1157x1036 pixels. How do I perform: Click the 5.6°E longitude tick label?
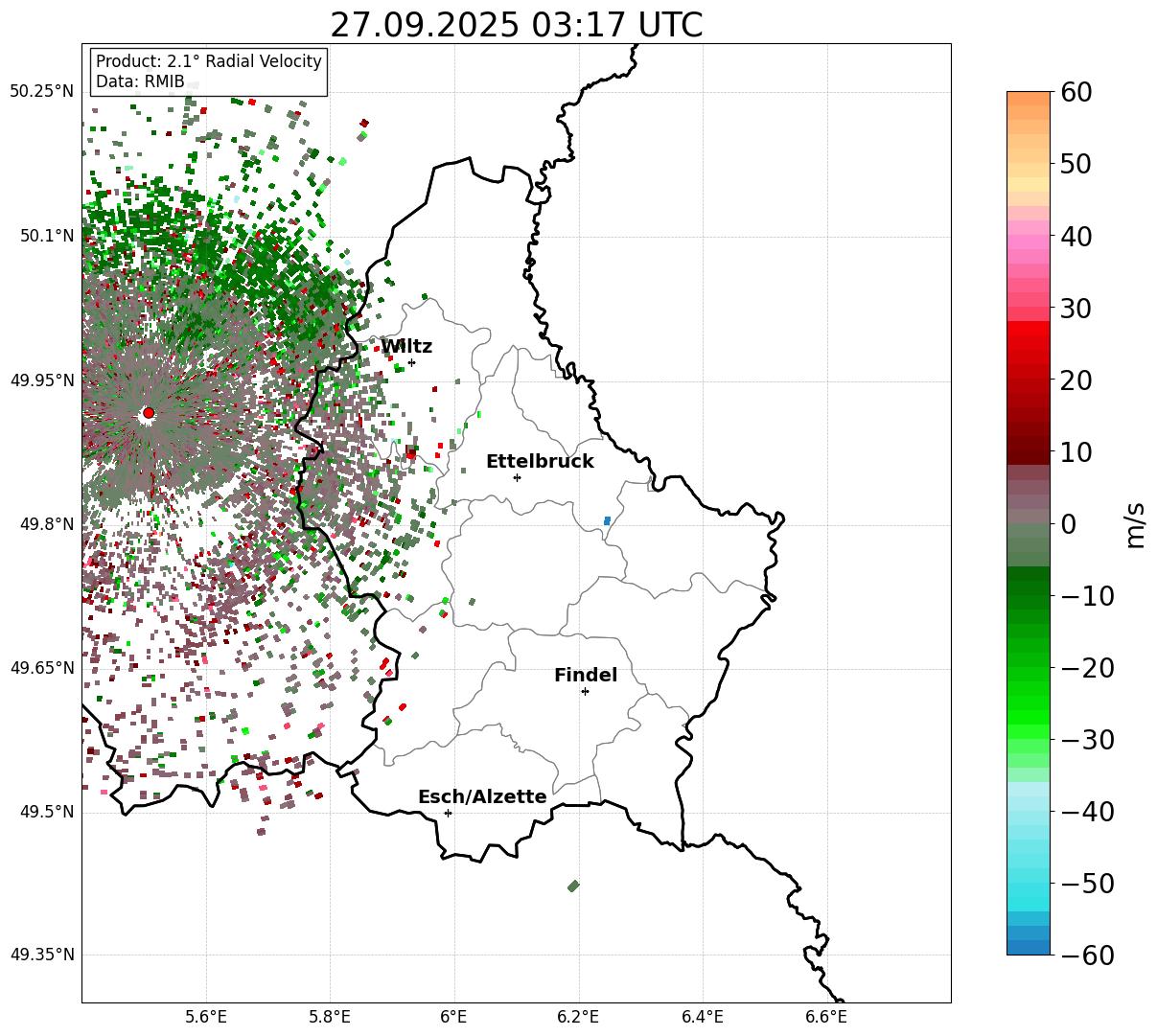tap(206, 1017)
